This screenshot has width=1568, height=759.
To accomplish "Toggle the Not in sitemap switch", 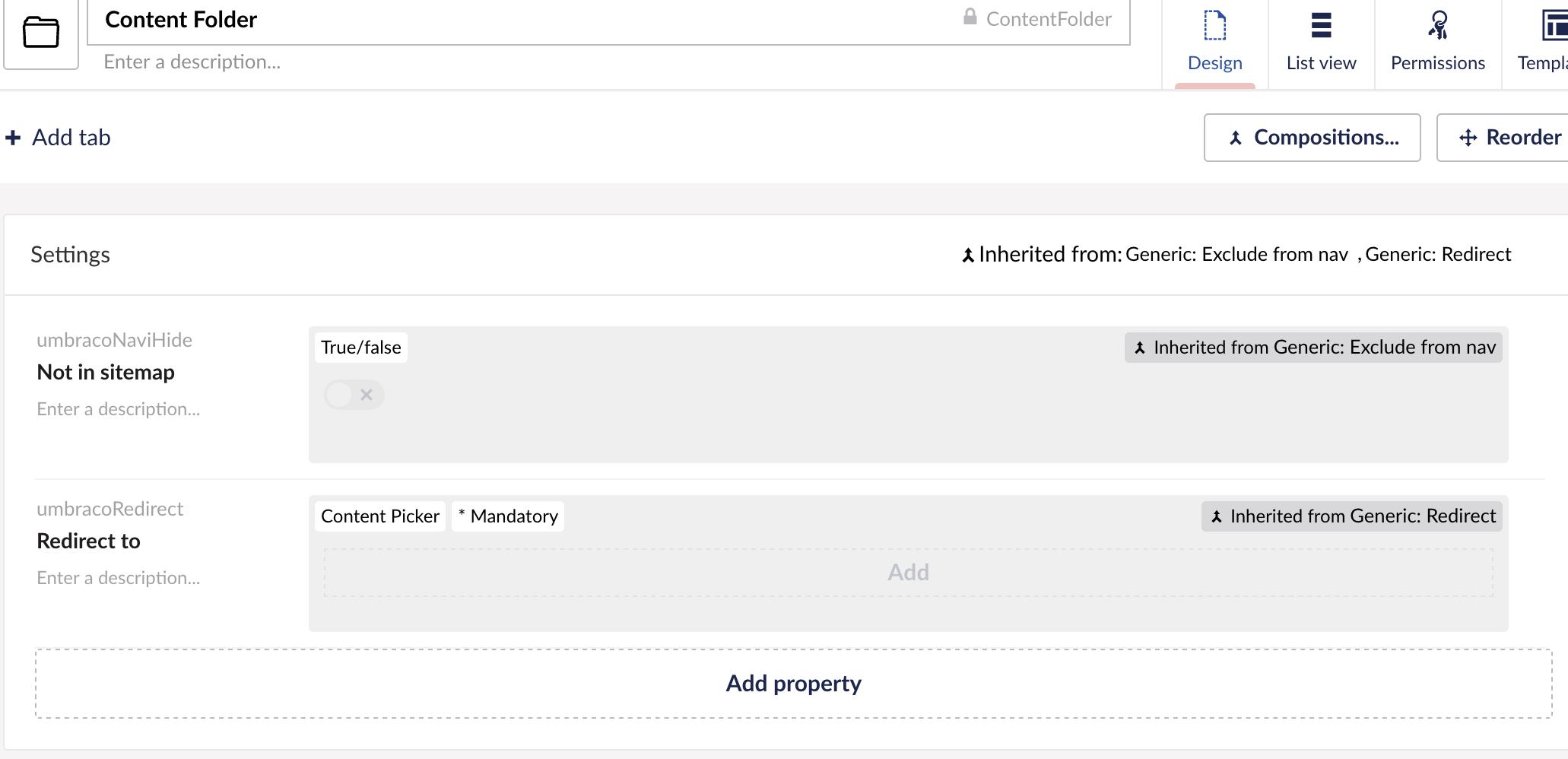I will [x=354, y=395].
